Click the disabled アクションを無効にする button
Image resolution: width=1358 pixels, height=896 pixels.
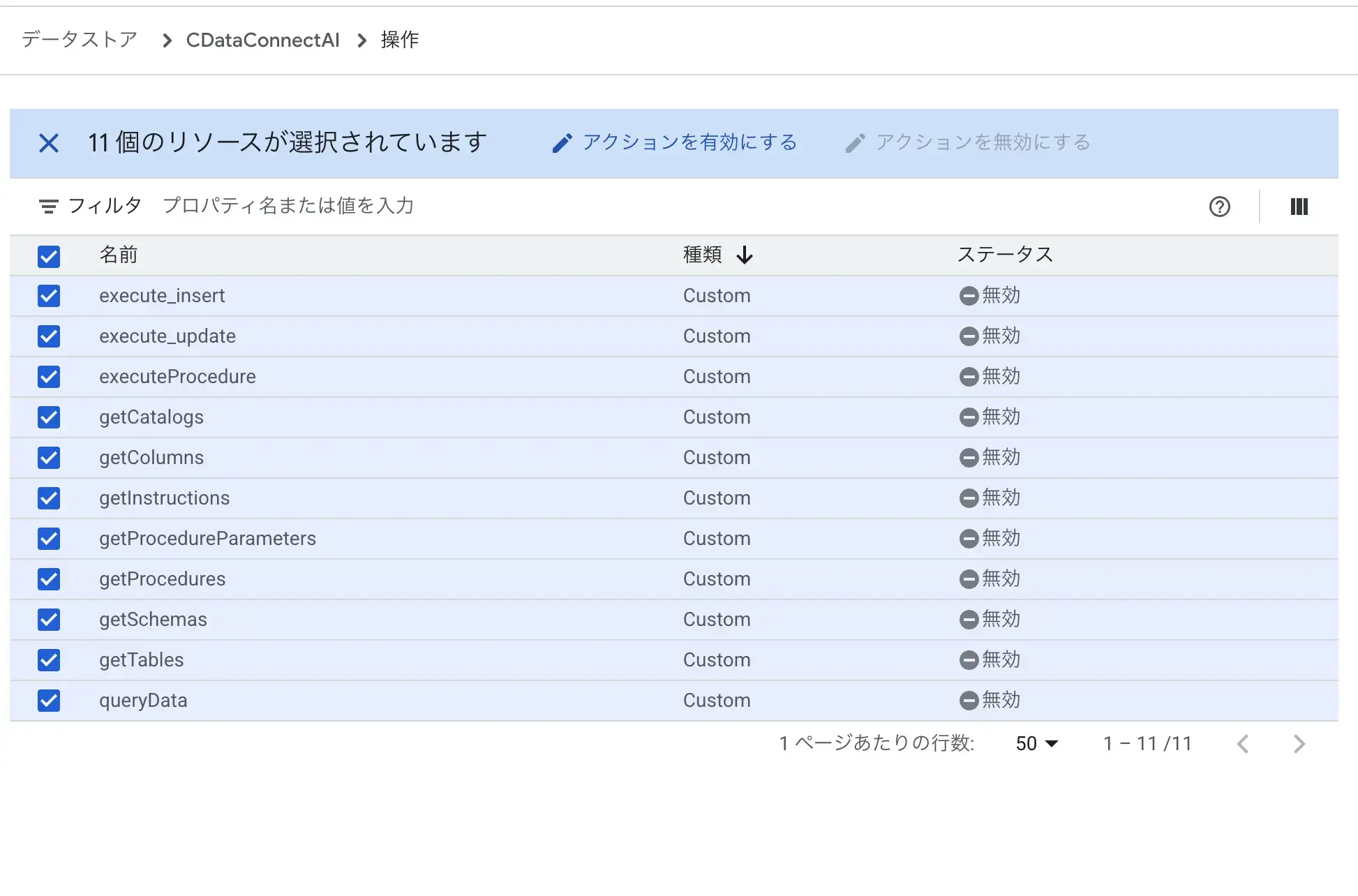[x=967, y=142]
